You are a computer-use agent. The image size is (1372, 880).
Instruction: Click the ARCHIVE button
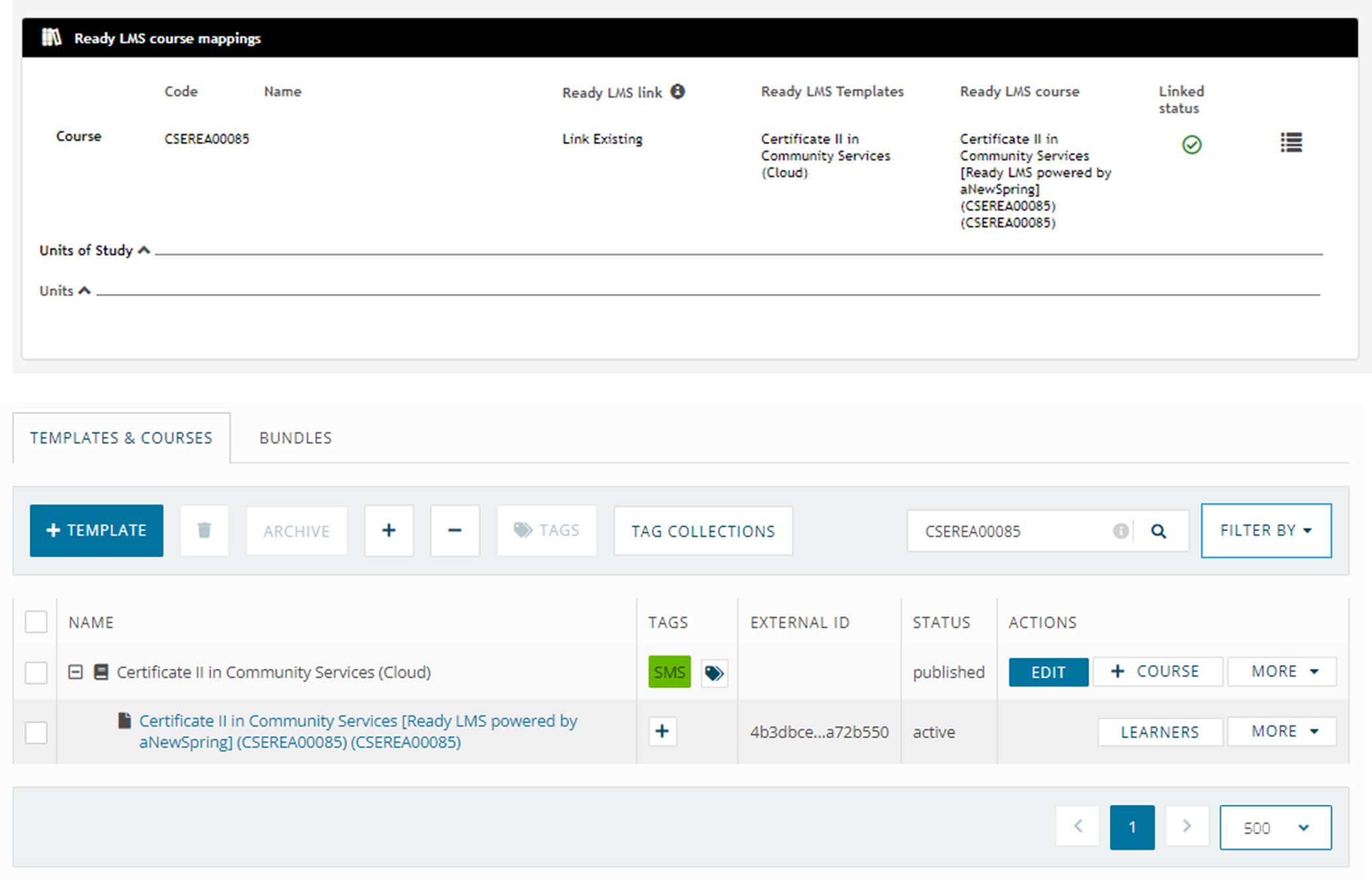point(297,531)
